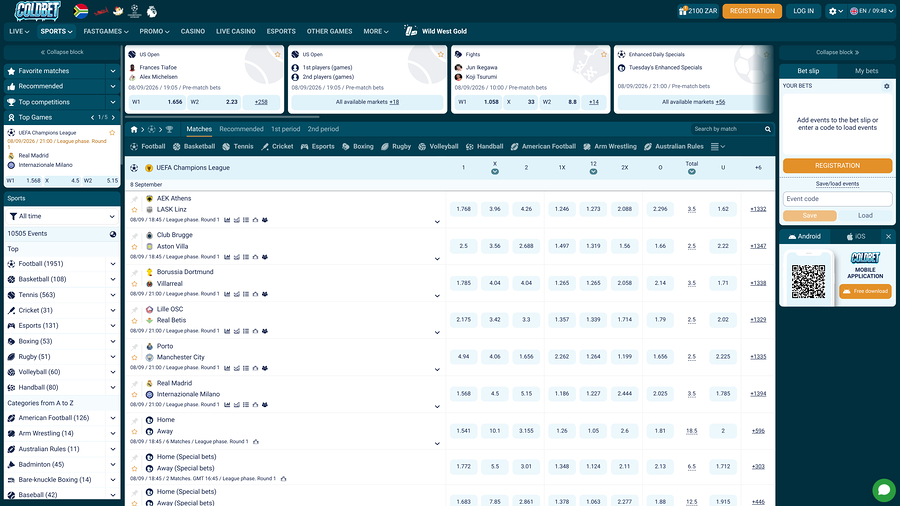Select Australian Rules sport filter
Screen dimensions: 900x506
(674, 147)
